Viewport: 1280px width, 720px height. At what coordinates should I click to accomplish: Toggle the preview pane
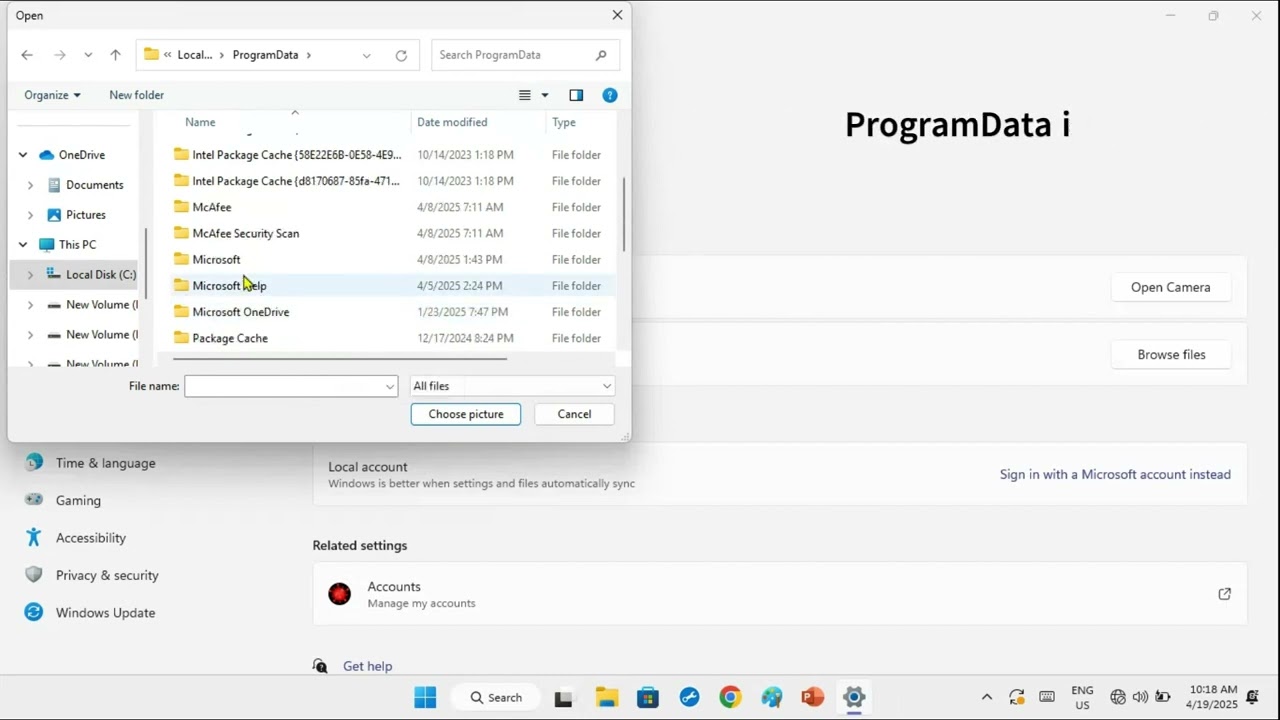coord(576,95)
